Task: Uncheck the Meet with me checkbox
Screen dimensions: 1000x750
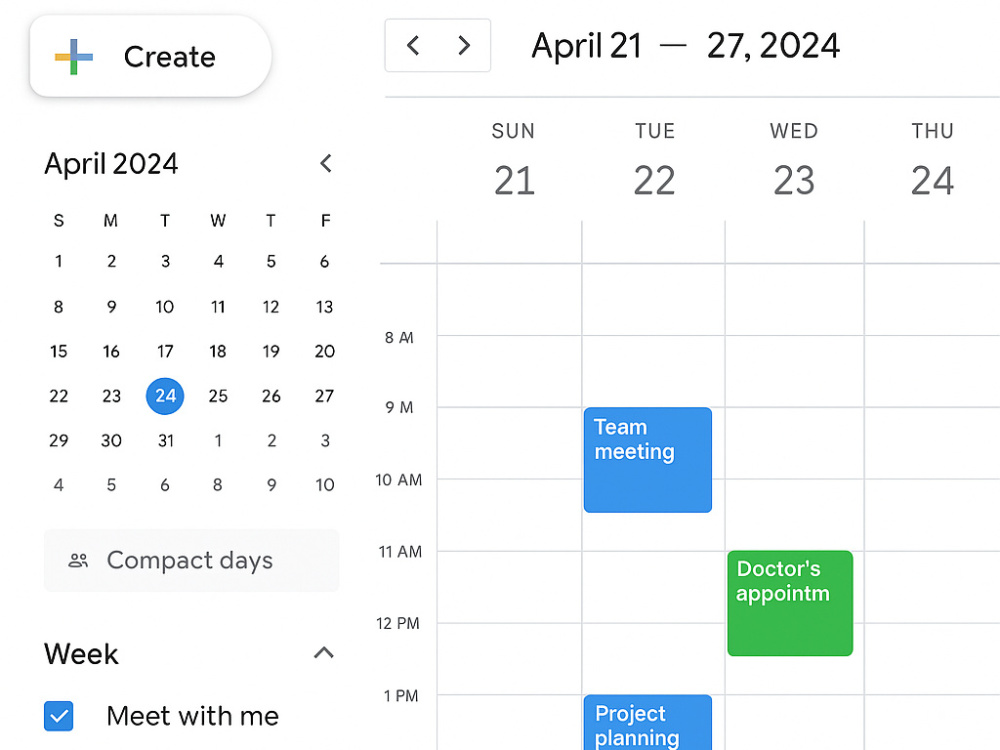Action: 59,716
